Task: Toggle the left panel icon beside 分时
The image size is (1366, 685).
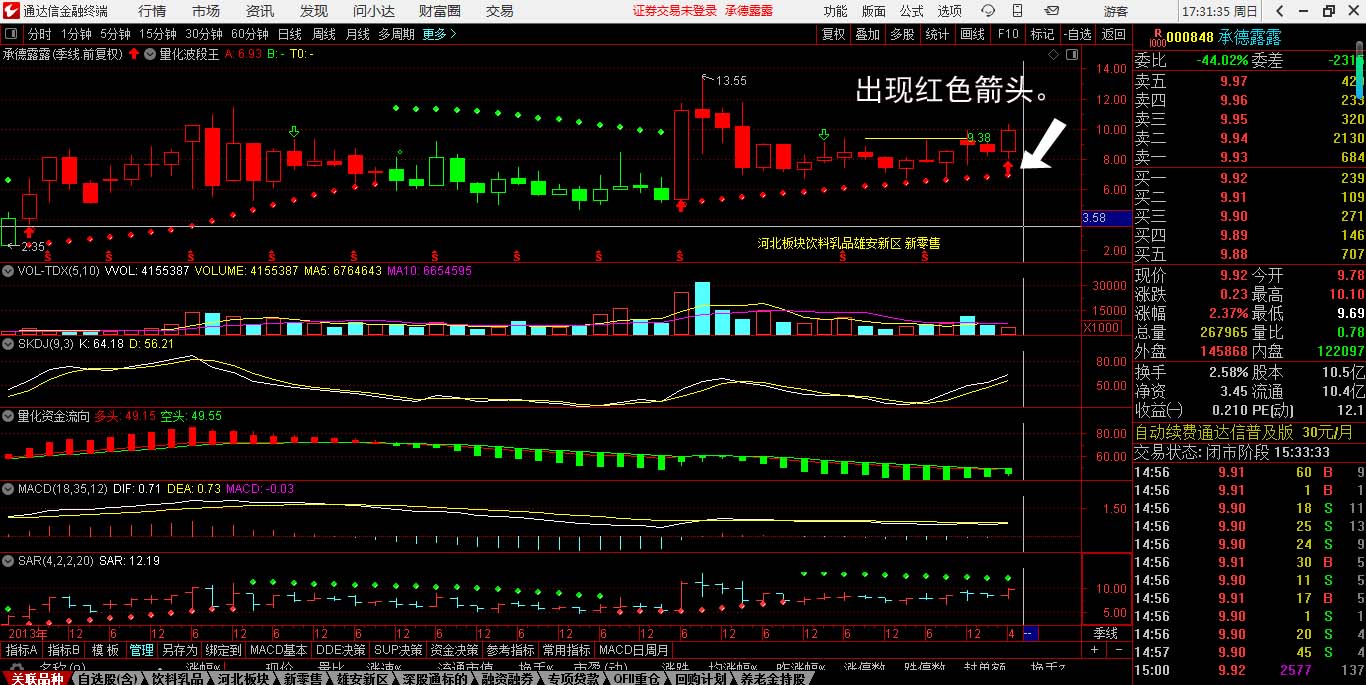Action: 11,34
